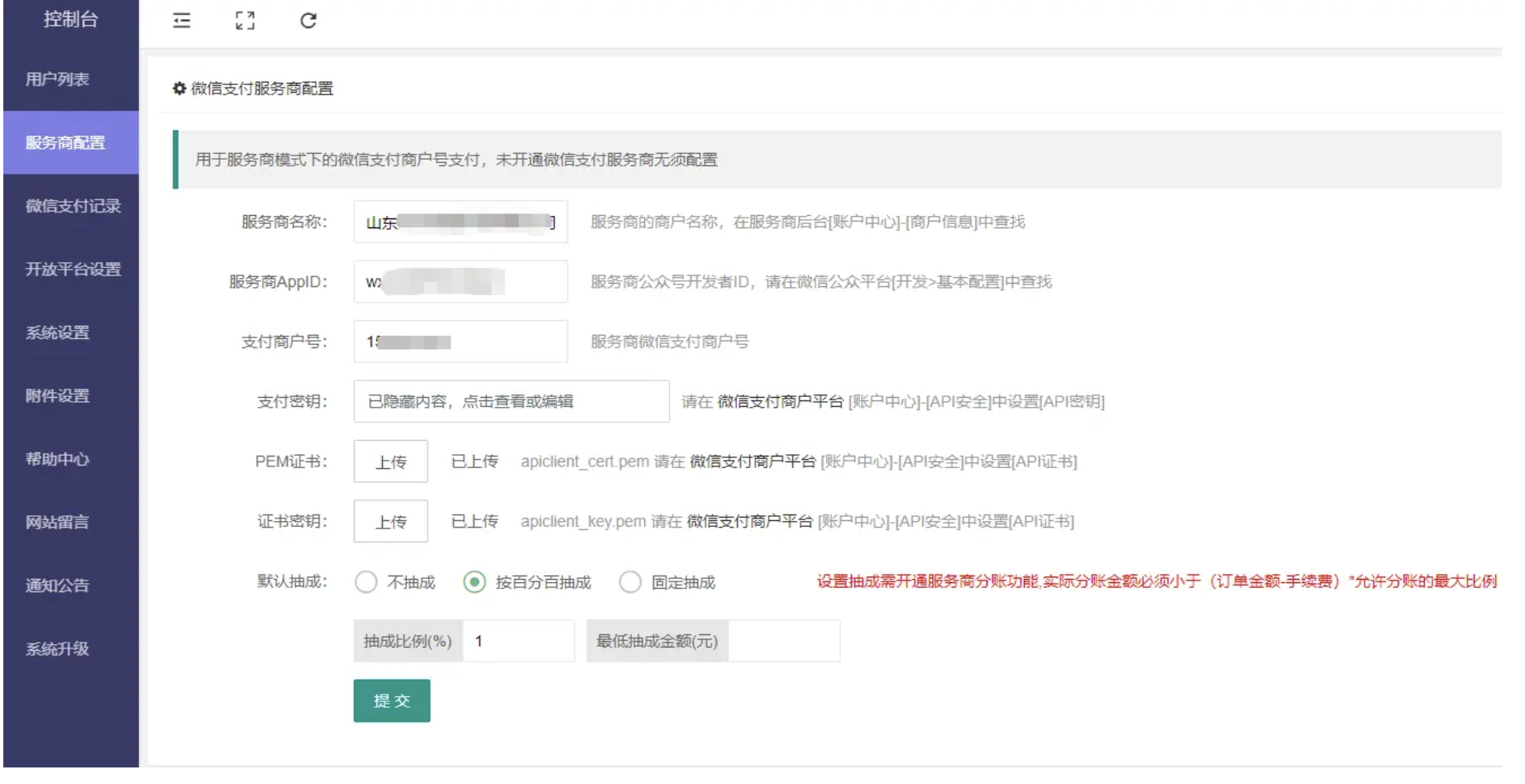Click apiclient_key.pem file name text
The image size is (1525, 784).
point(583,521)
